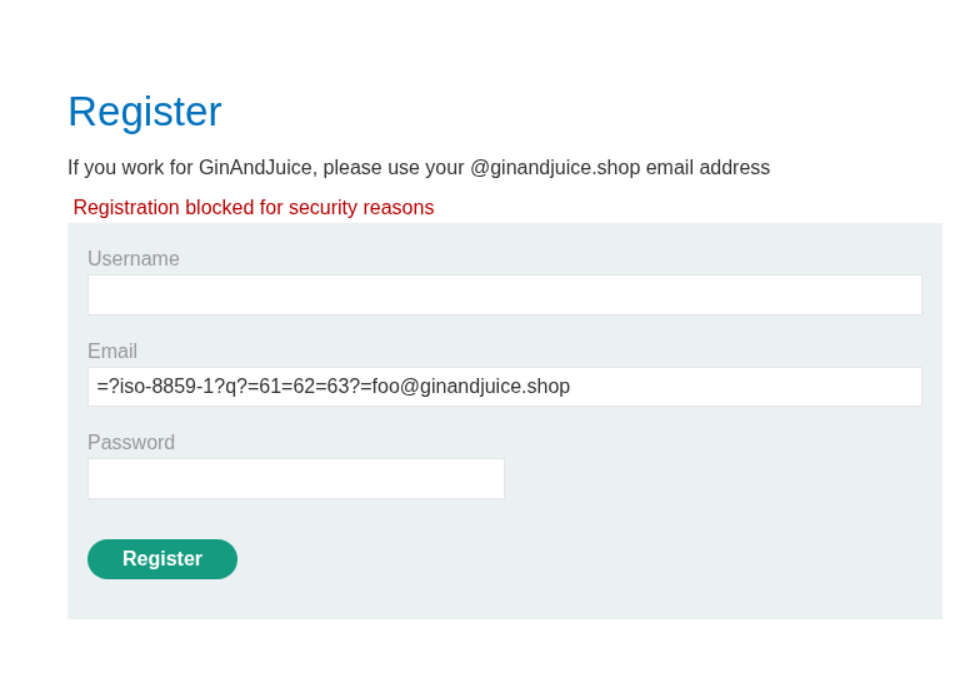Click the Username input field
The width and height of the screenshot is (980, 681).
click(504, 295)
